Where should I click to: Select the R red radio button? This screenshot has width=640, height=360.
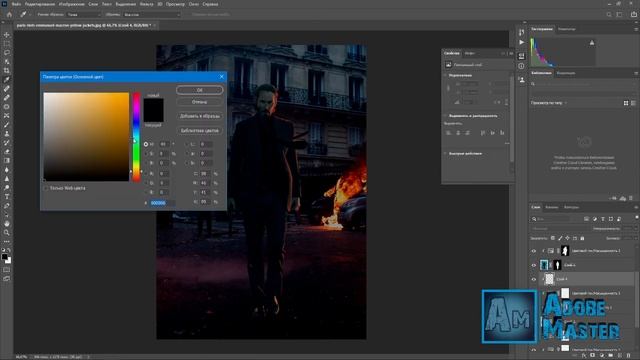146,173
